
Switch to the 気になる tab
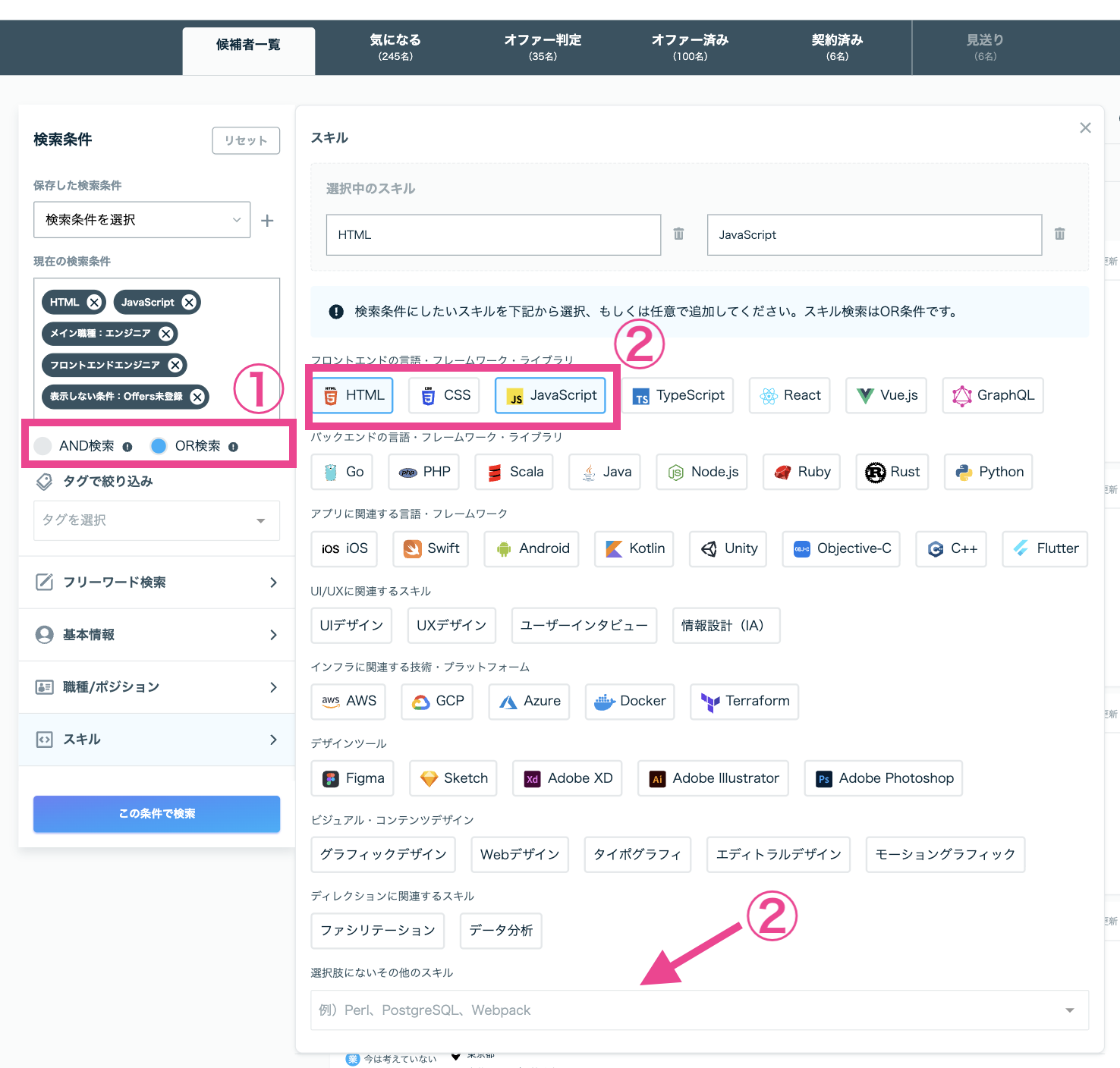click(395, 47)
